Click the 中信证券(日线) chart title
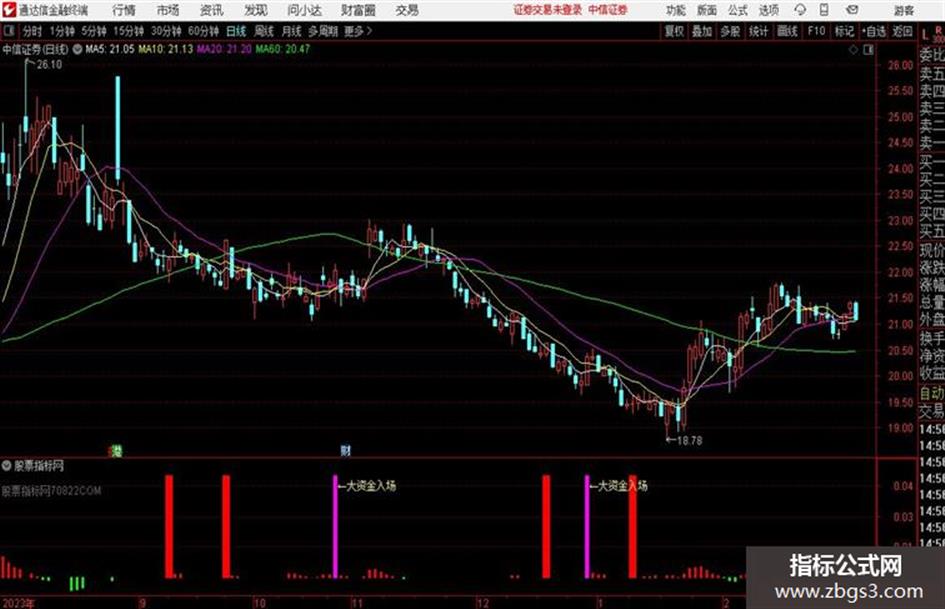This screenshot has width=945, height=609. pyautogui.click(x=36, y=49)
